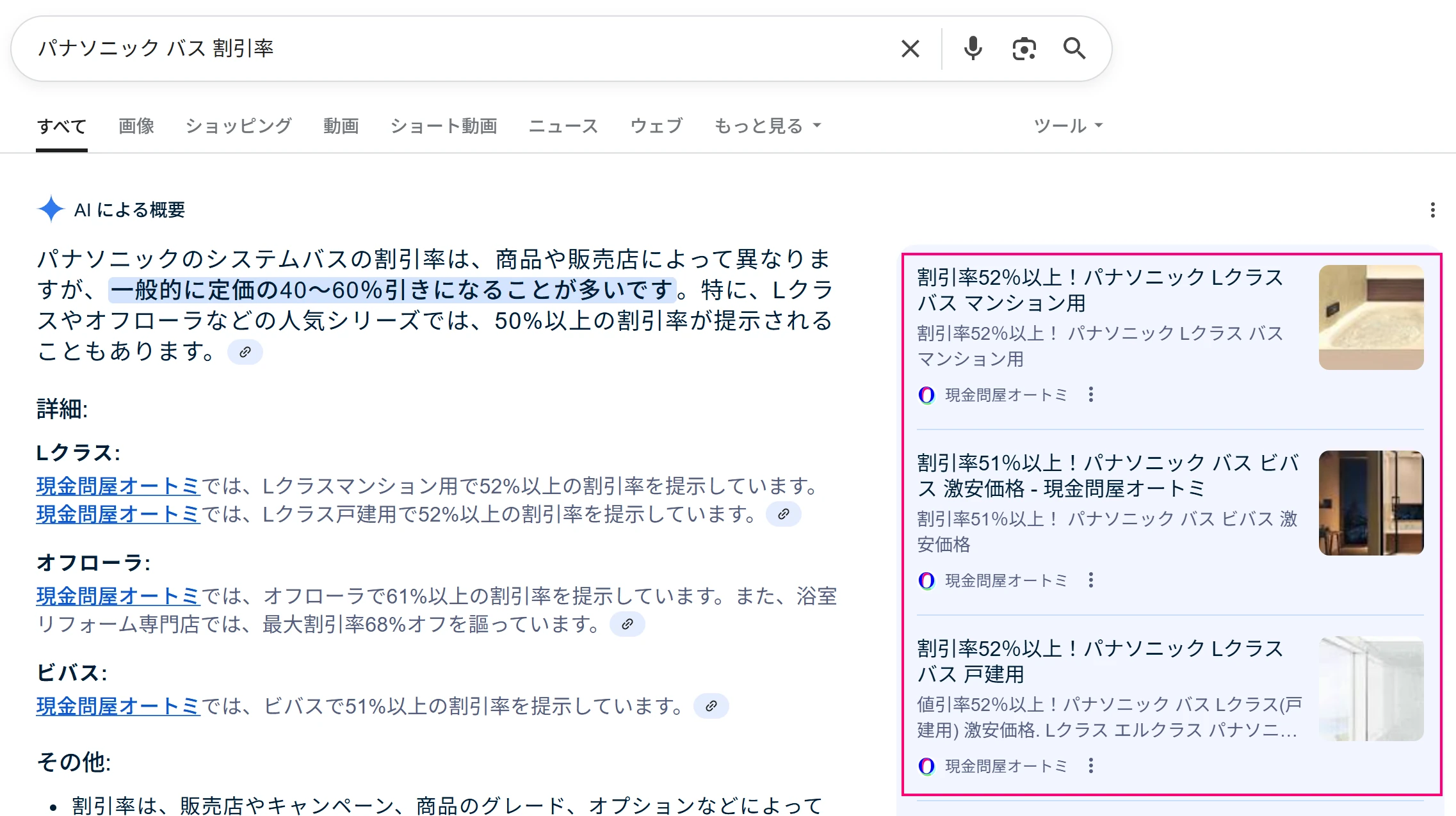
Task: Open source link chip after オフローラ 68%オフ line
Action: [627, 624]
